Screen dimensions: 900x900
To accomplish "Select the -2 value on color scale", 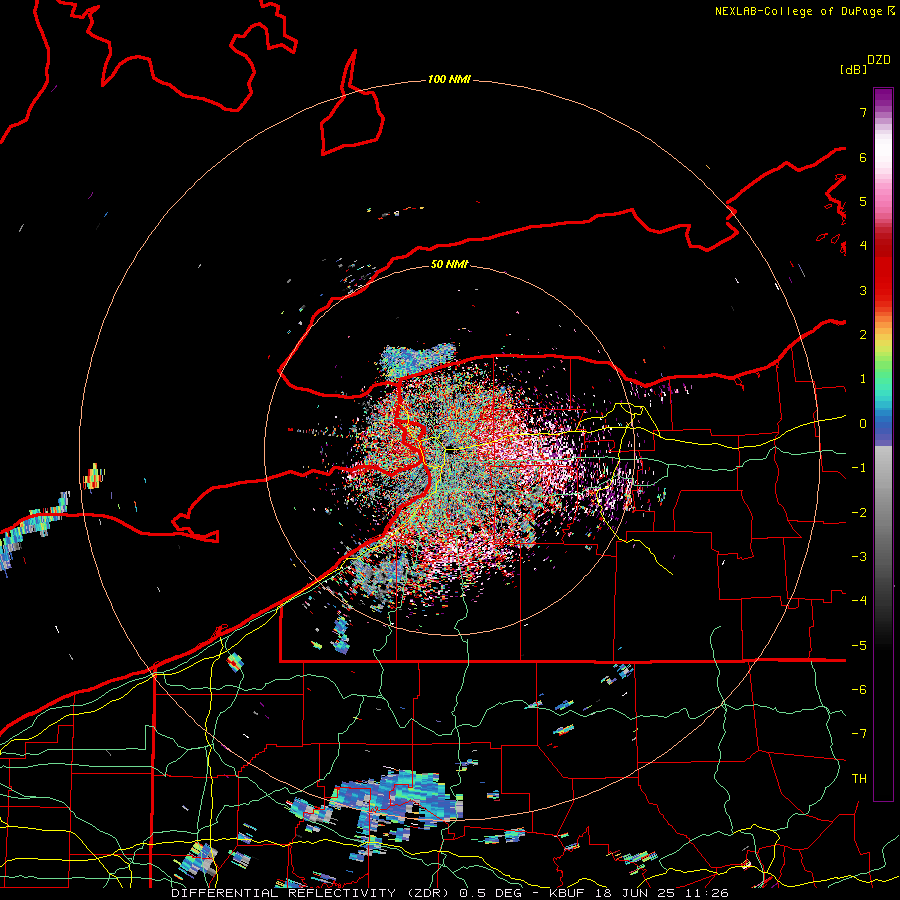I will click(859, 513).
